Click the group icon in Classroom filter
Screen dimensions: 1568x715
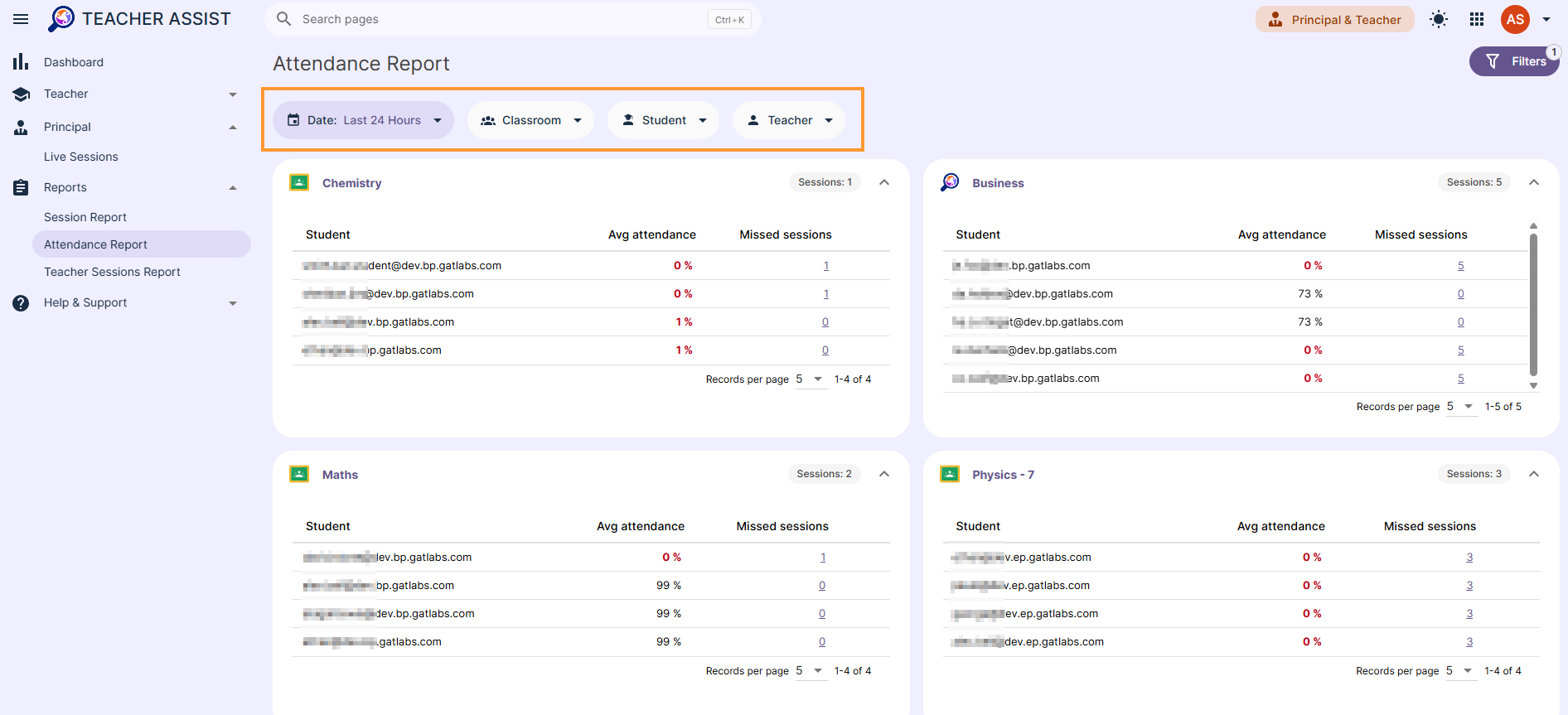coord(488,120)
